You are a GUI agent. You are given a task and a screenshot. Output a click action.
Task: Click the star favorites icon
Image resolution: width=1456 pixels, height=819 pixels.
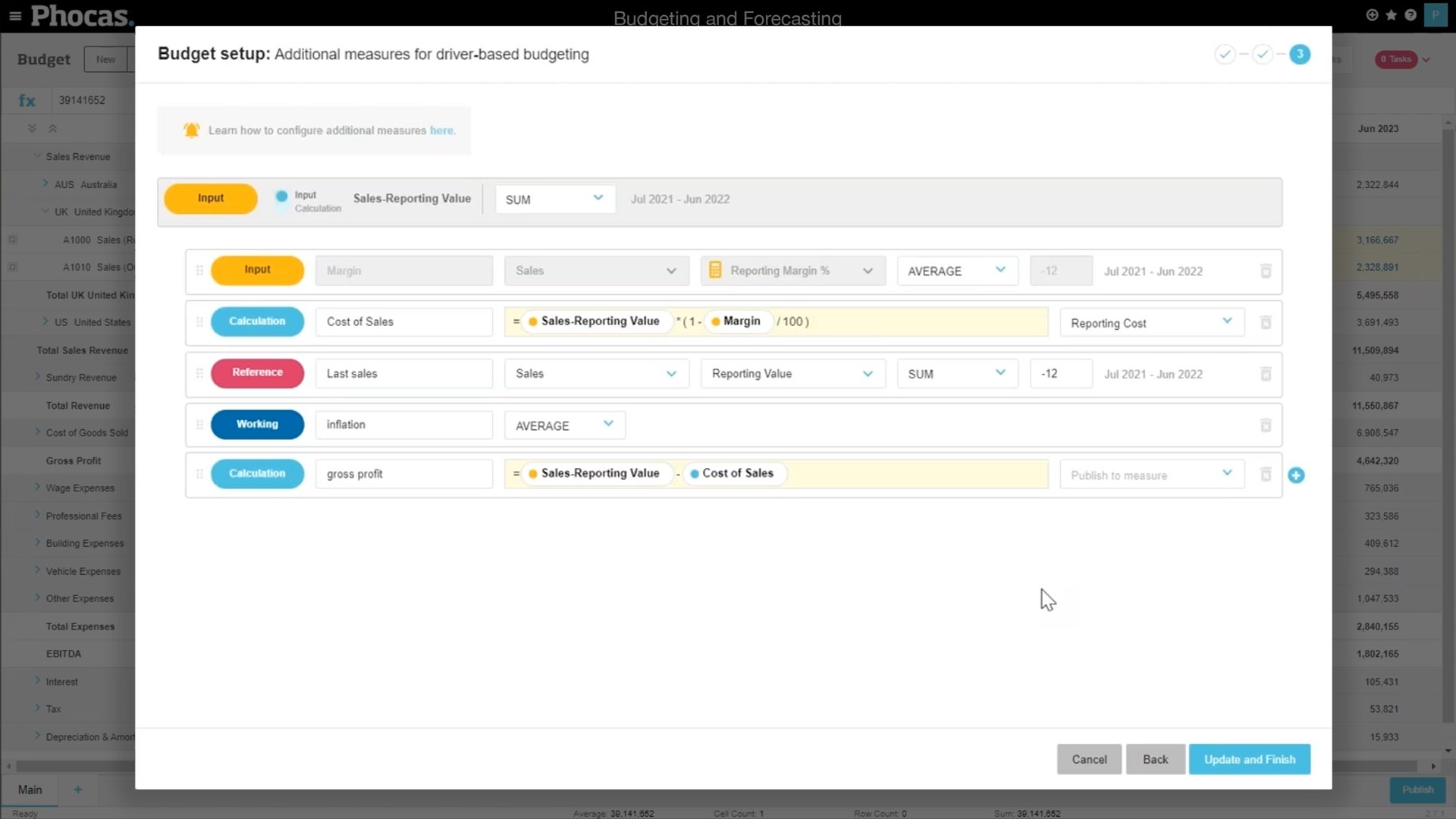click(x=1392, y=14)
